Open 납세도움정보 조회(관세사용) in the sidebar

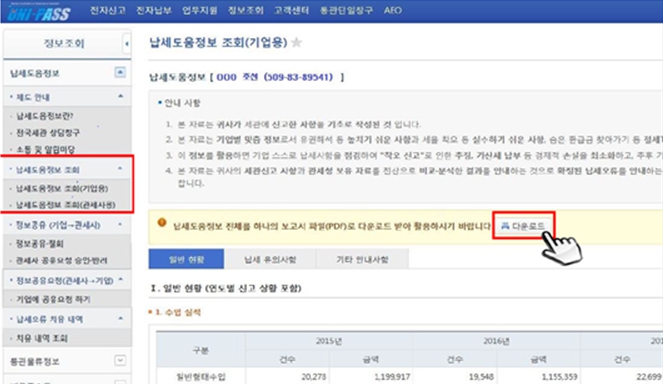66,205
